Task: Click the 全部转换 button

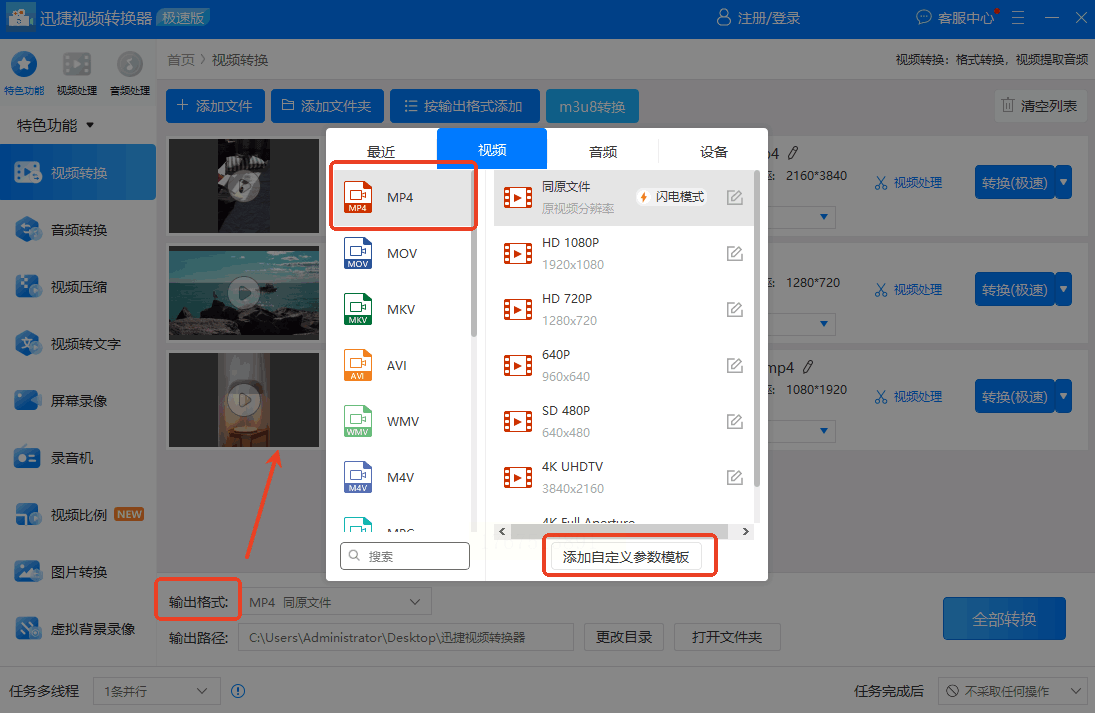Action: 1004,619
